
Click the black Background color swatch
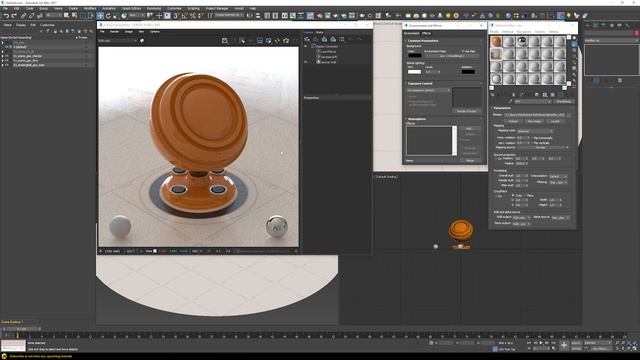[x=414, y=54]
